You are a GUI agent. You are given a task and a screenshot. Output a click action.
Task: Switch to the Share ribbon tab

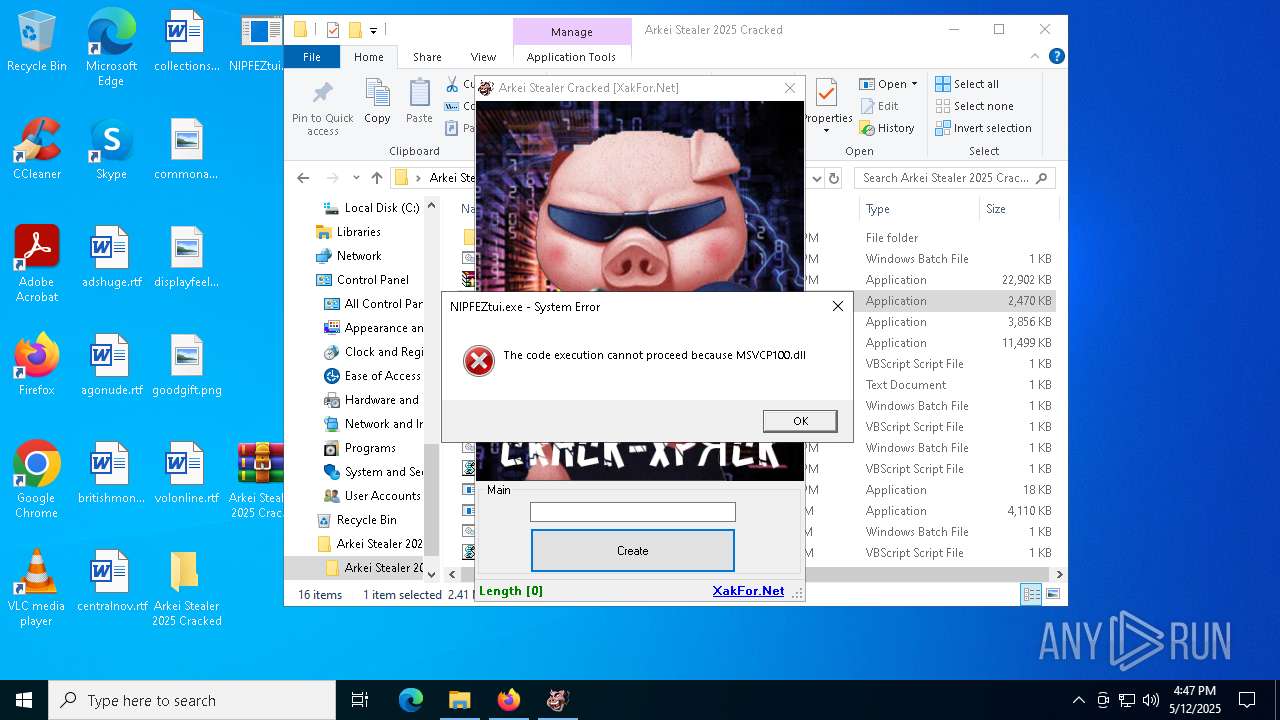tap(427, 57)
